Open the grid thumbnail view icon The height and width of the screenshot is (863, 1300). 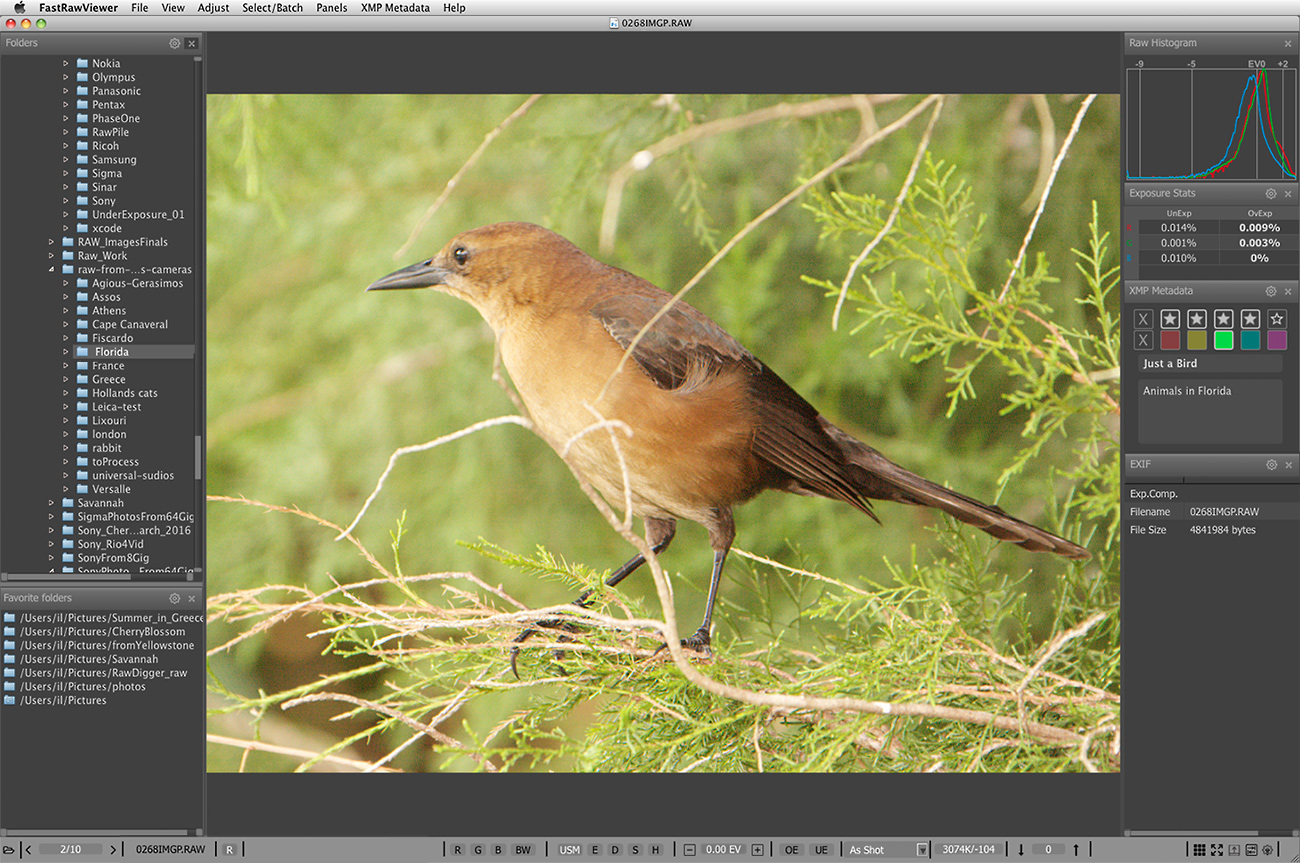[x=1200, y=850]
